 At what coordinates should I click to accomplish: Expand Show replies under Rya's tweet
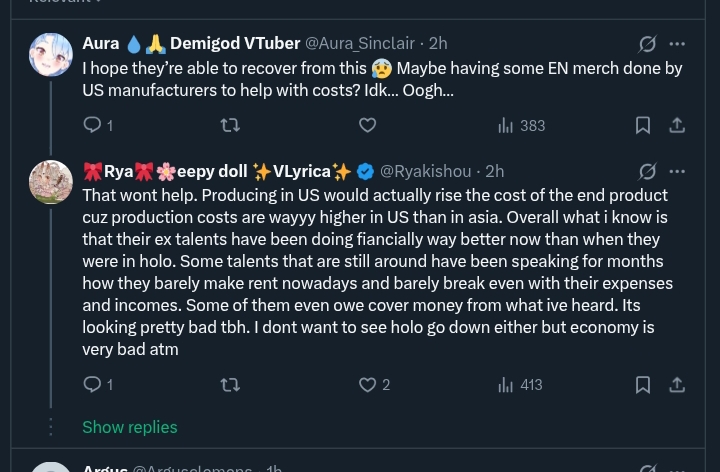click(130, 427)
